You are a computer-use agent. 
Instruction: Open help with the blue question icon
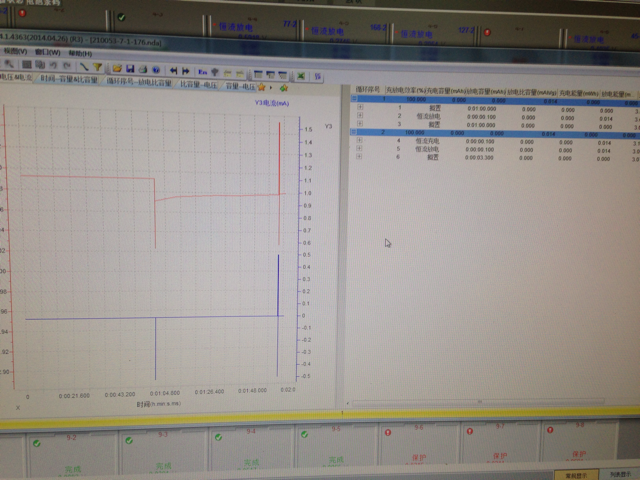(156, 70)
